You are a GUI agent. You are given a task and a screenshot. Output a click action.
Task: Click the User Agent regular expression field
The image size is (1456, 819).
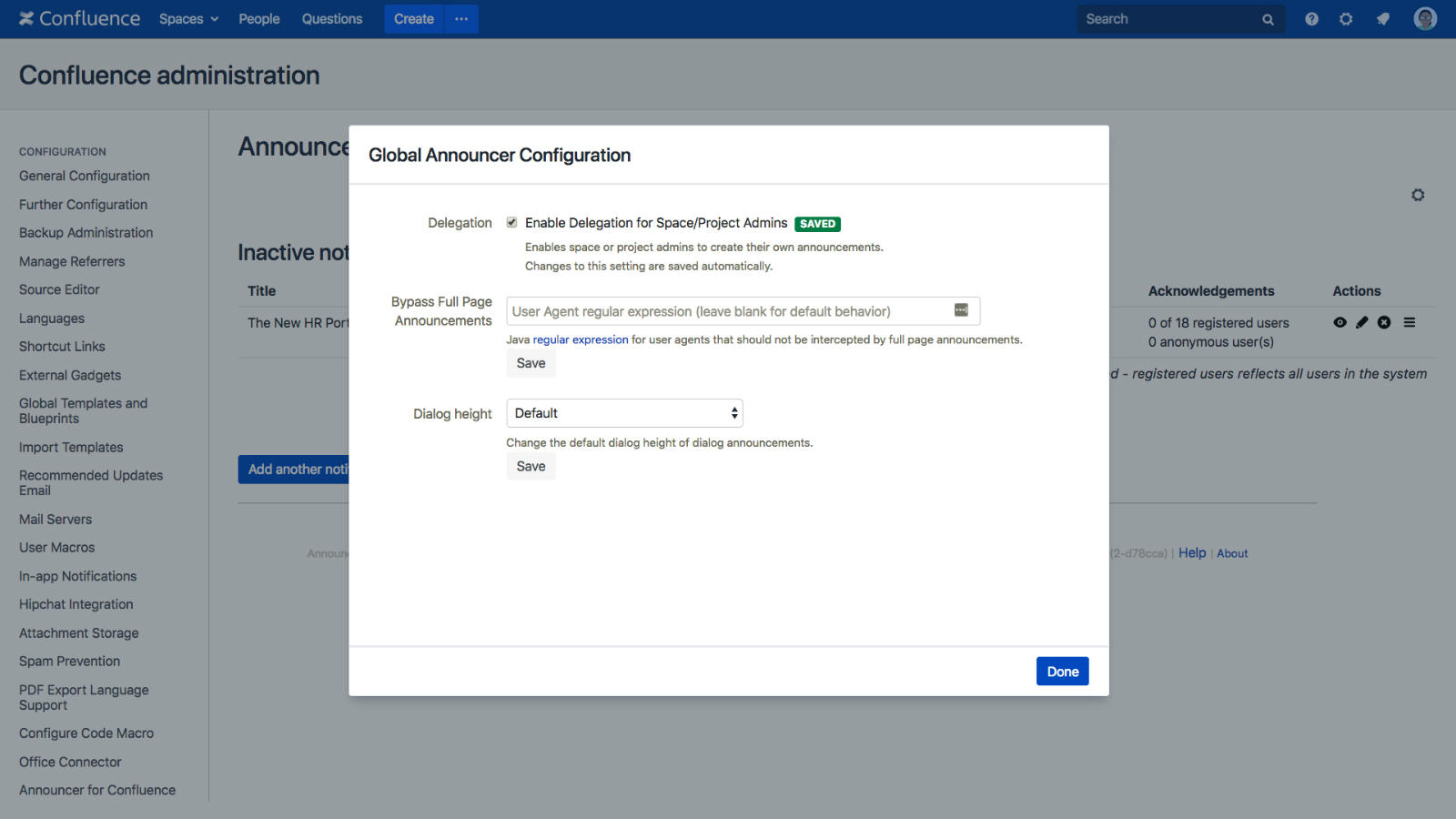click(x=728, y=311)
